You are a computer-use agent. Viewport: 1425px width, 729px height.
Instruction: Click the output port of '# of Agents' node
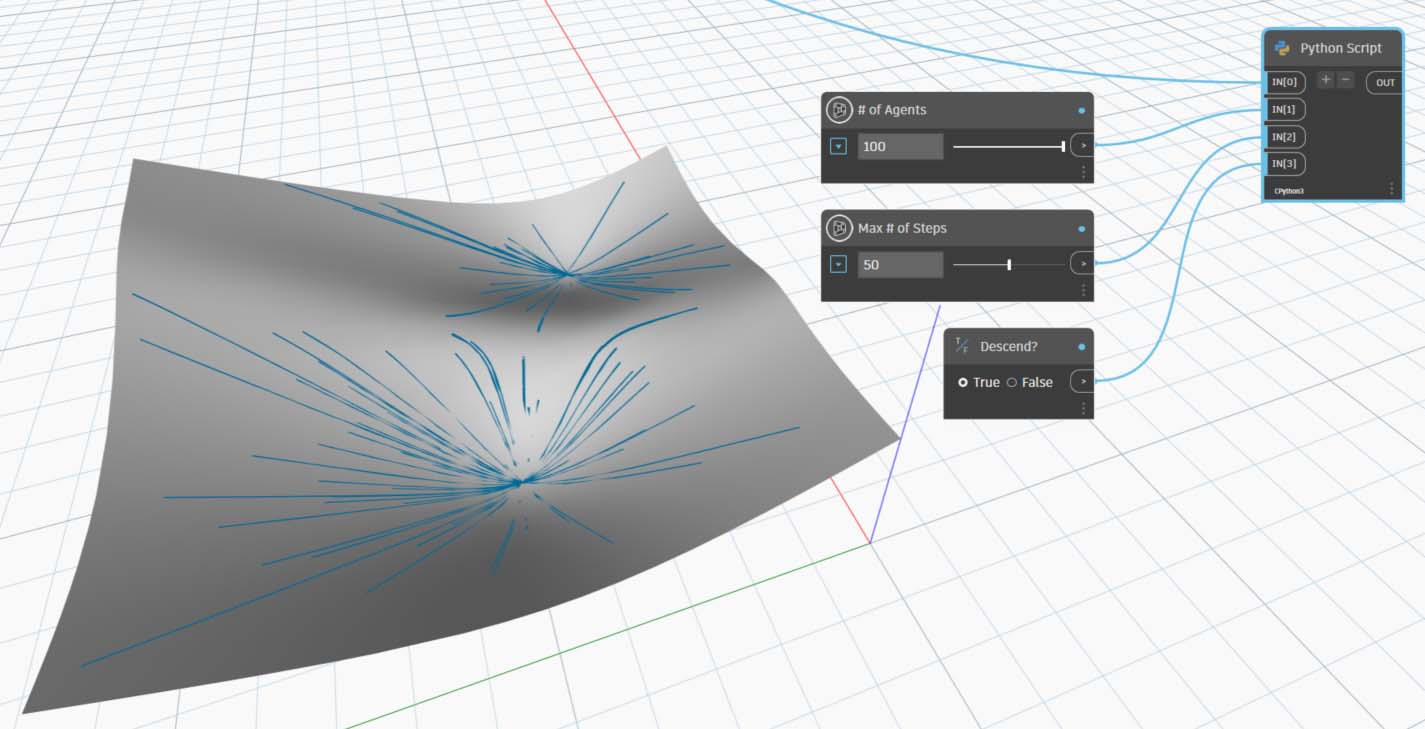[1082, 146]
